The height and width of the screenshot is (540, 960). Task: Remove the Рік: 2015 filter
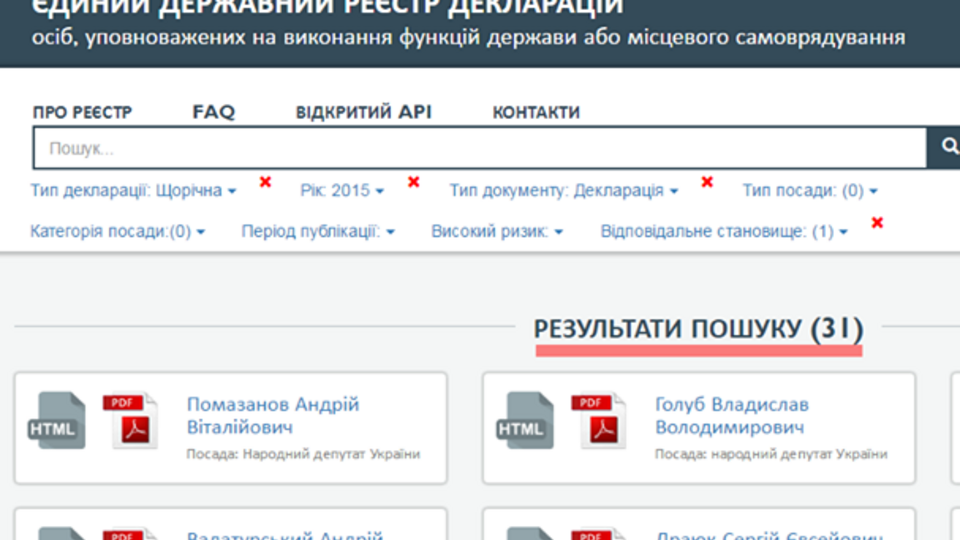pos(414,182)
